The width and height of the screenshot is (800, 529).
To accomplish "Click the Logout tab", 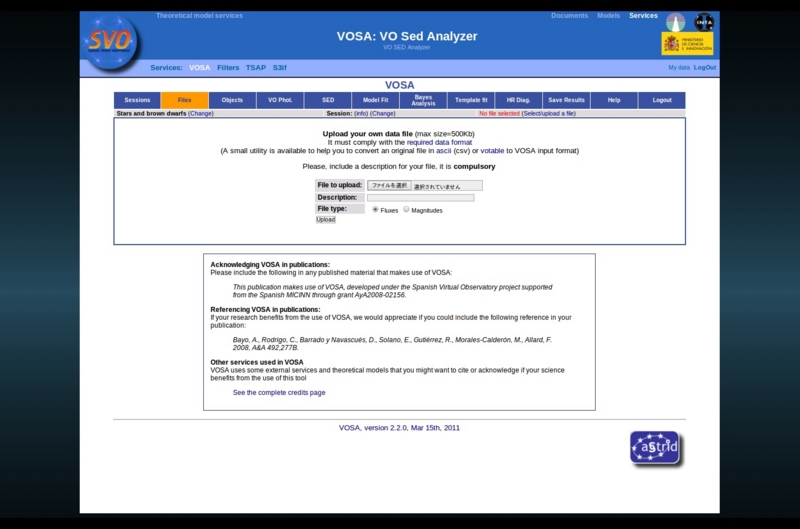I will pyautogui.click(x=662, y=100).
